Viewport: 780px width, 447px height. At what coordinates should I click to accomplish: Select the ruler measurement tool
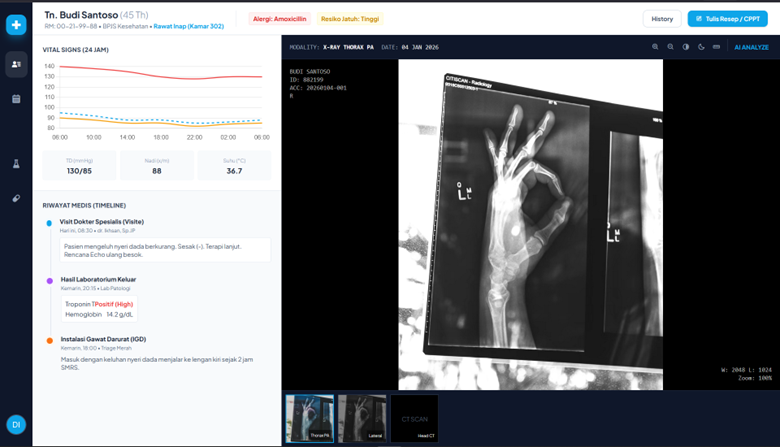tap(716, 47)
